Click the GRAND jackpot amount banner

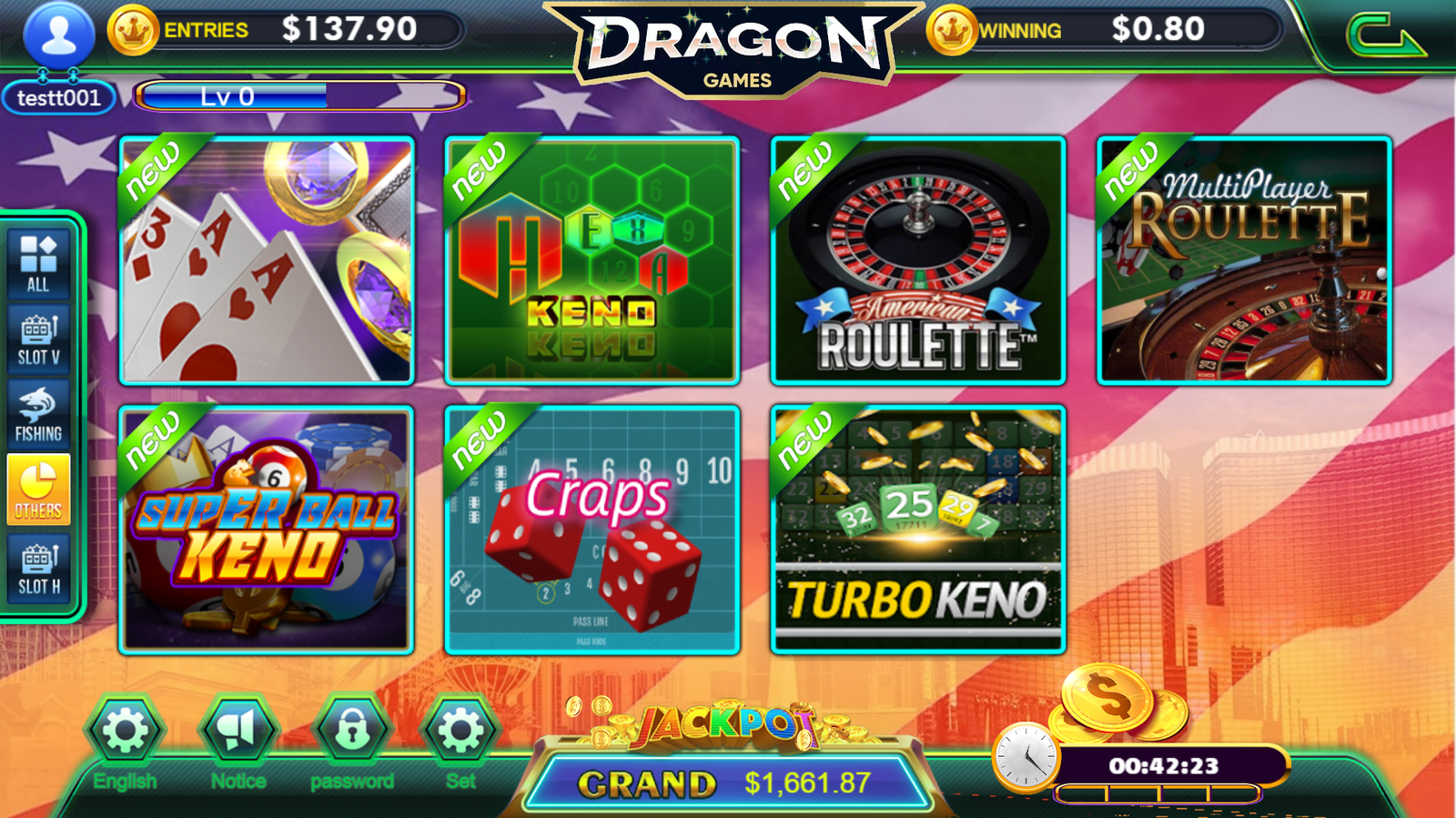pos(728,783)
